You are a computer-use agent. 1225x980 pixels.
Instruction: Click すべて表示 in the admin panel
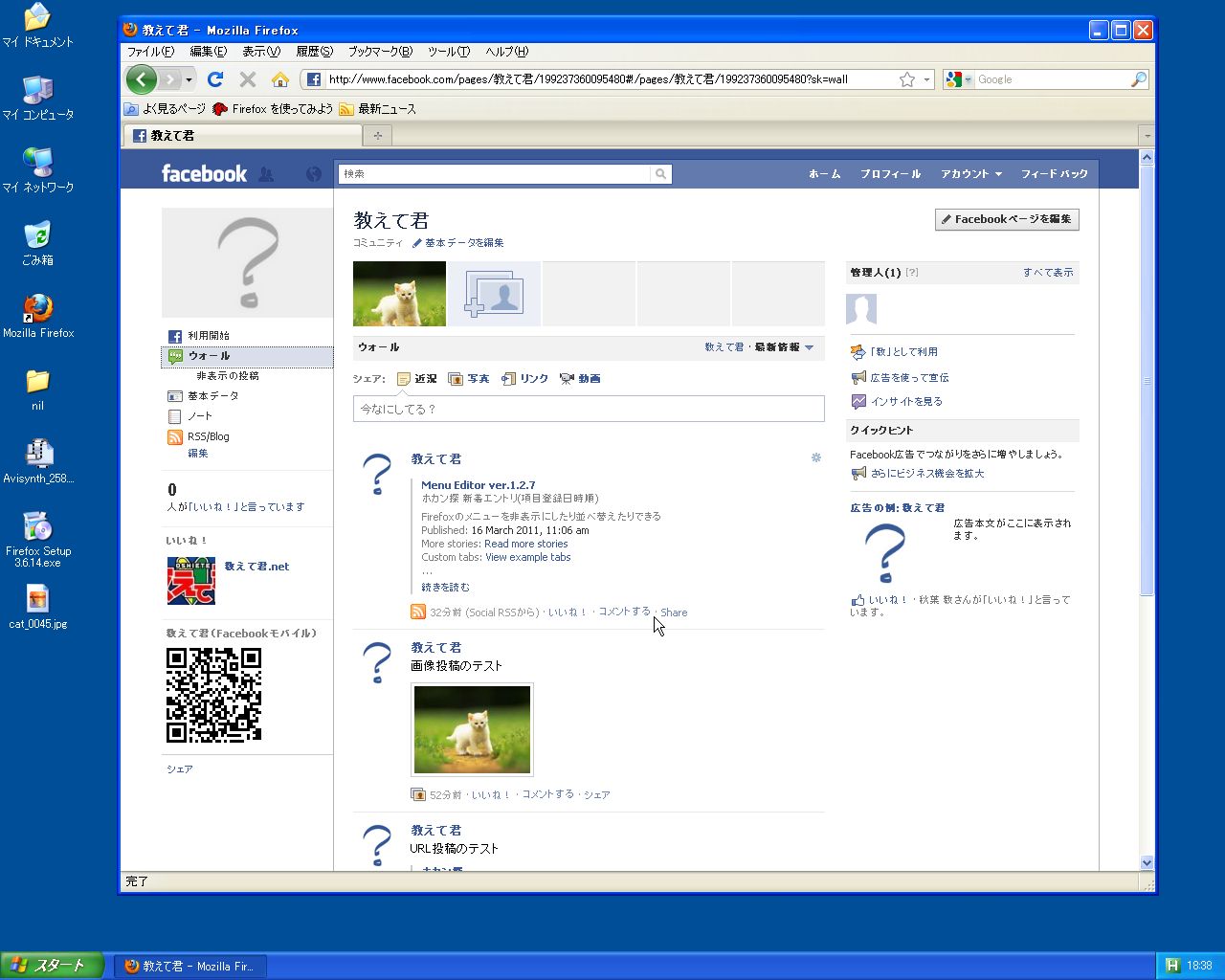[1048, 273]
